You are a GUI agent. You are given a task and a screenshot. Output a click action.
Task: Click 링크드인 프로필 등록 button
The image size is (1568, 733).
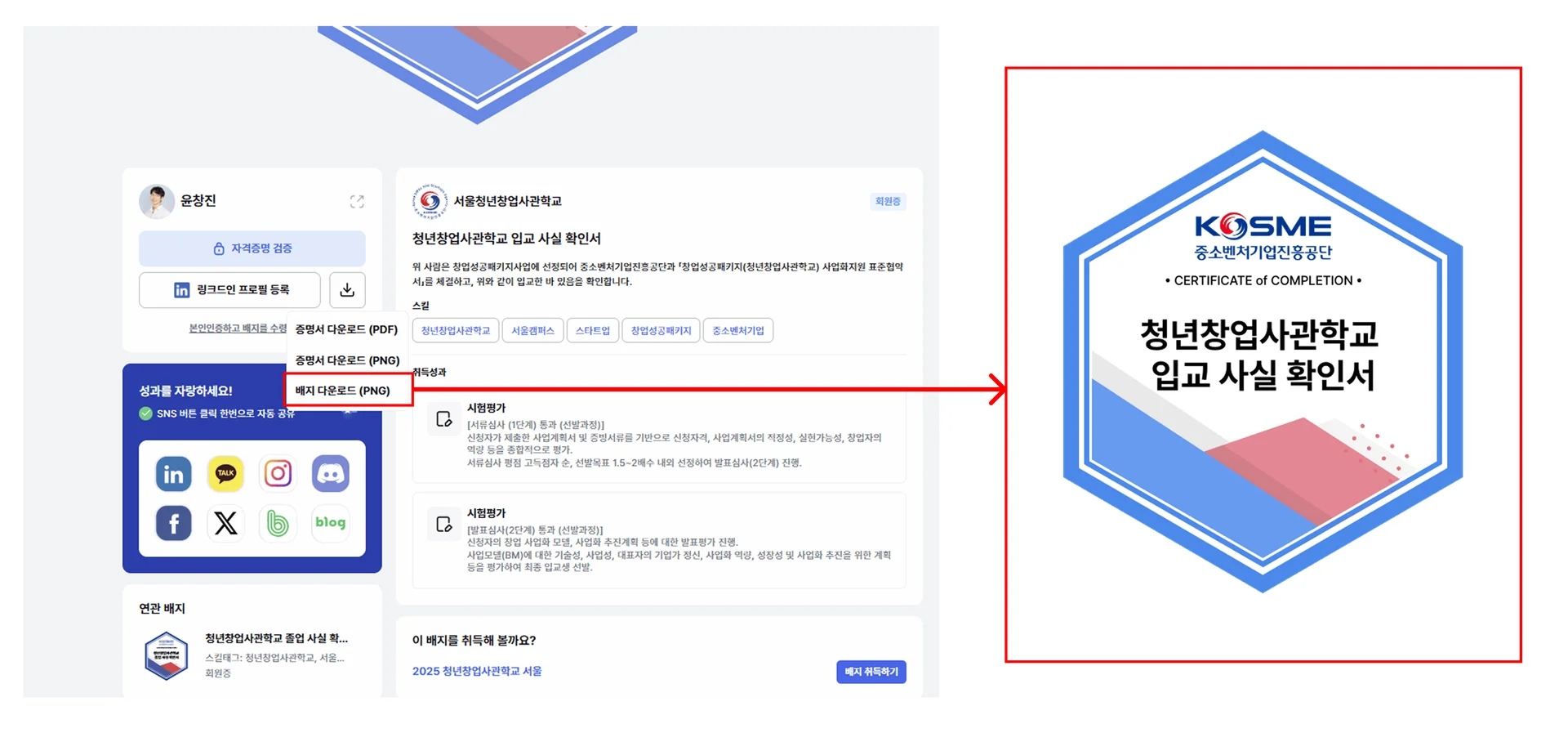(229, 290)
